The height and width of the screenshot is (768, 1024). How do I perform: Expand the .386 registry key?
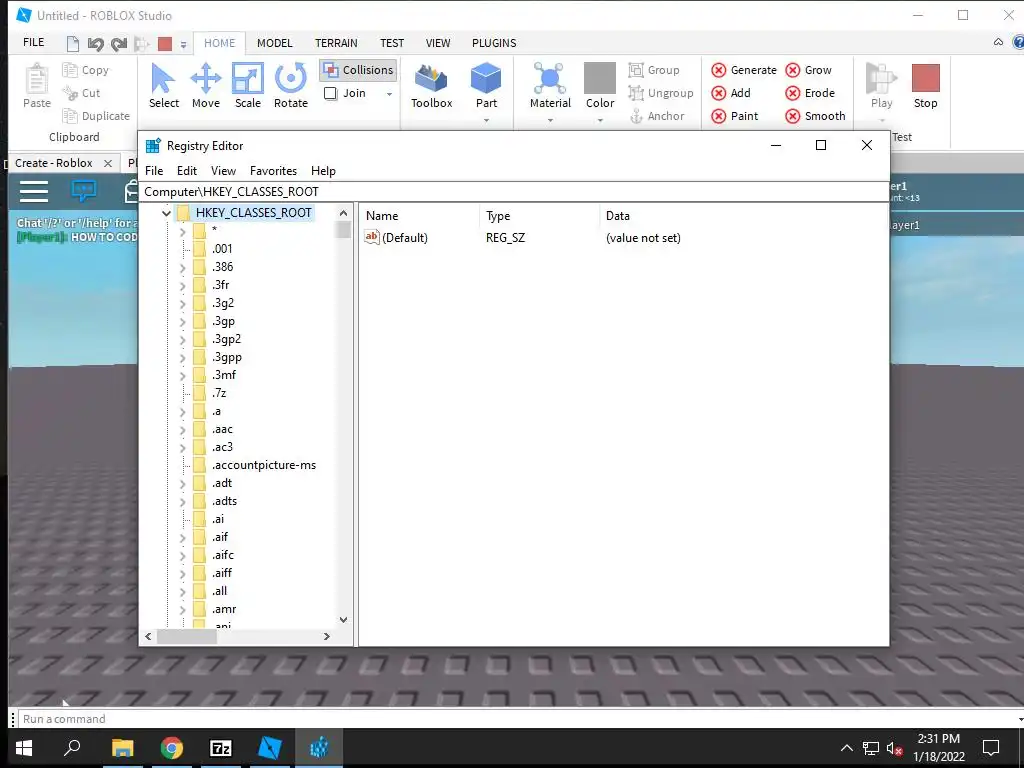click(182, 266)
